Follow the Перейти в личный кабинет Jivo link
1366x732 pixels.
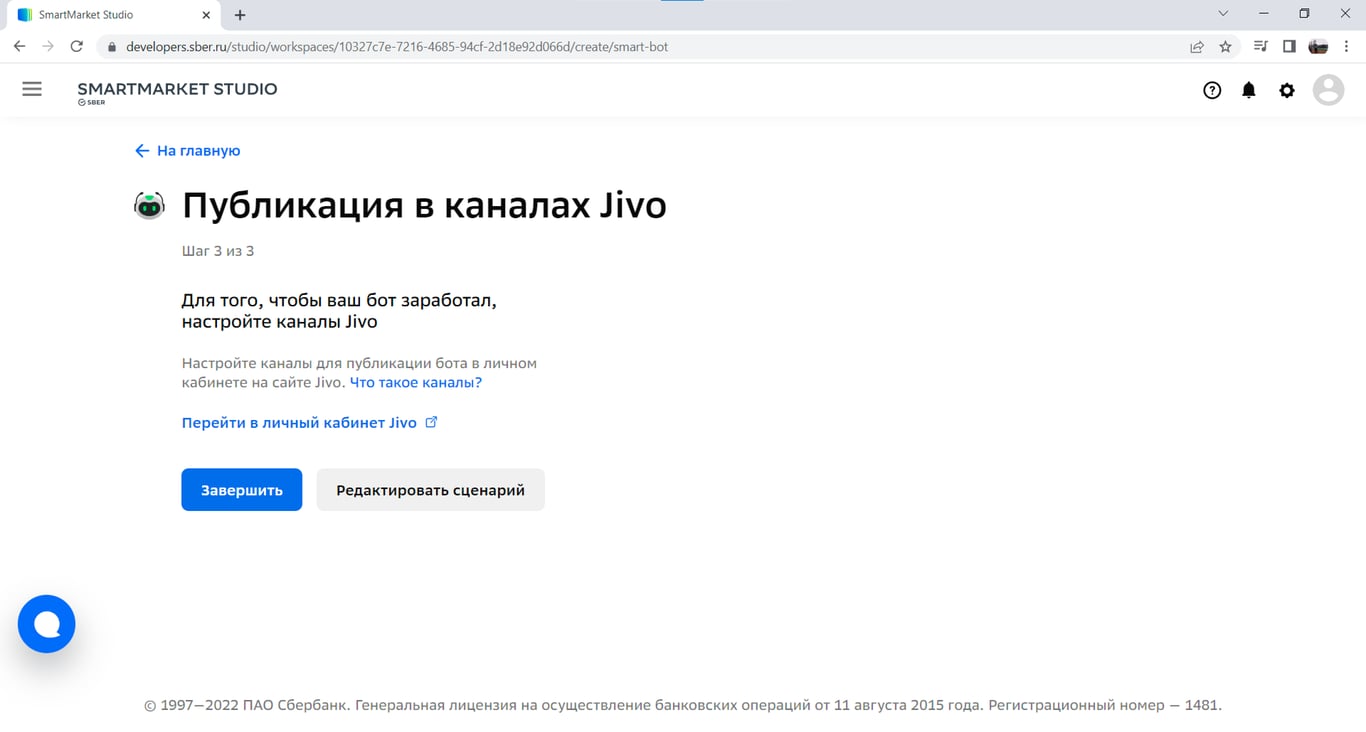coord(298,422)
